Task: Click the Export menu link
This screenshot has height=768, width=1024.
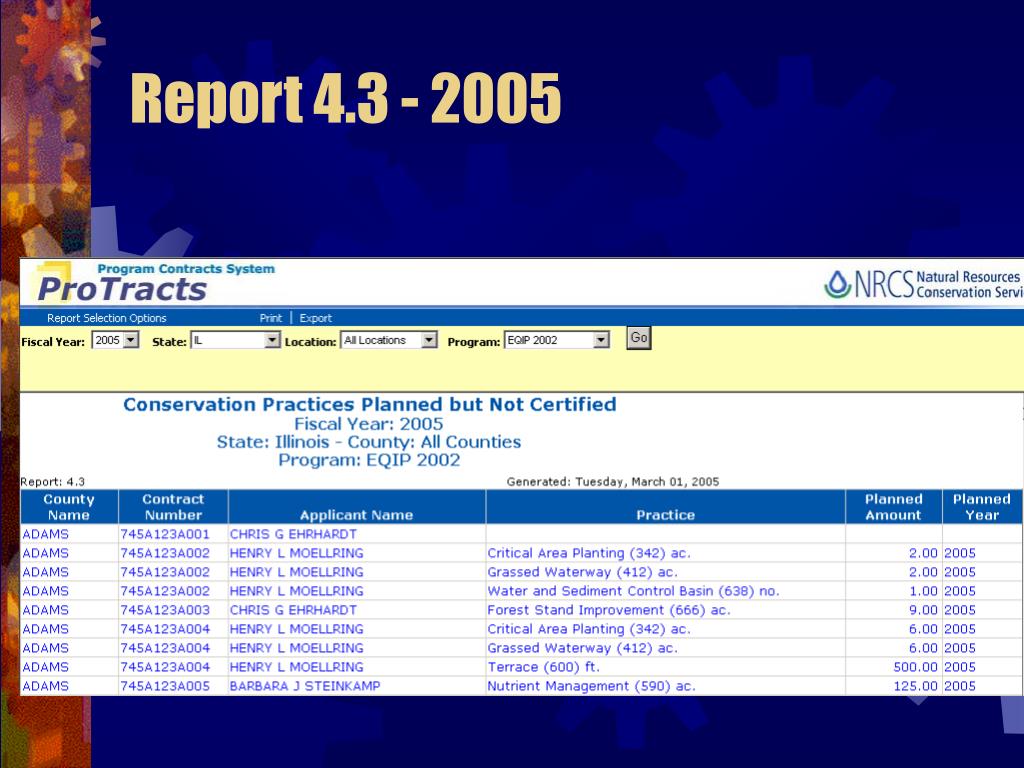Action: [x=315, y=318]
